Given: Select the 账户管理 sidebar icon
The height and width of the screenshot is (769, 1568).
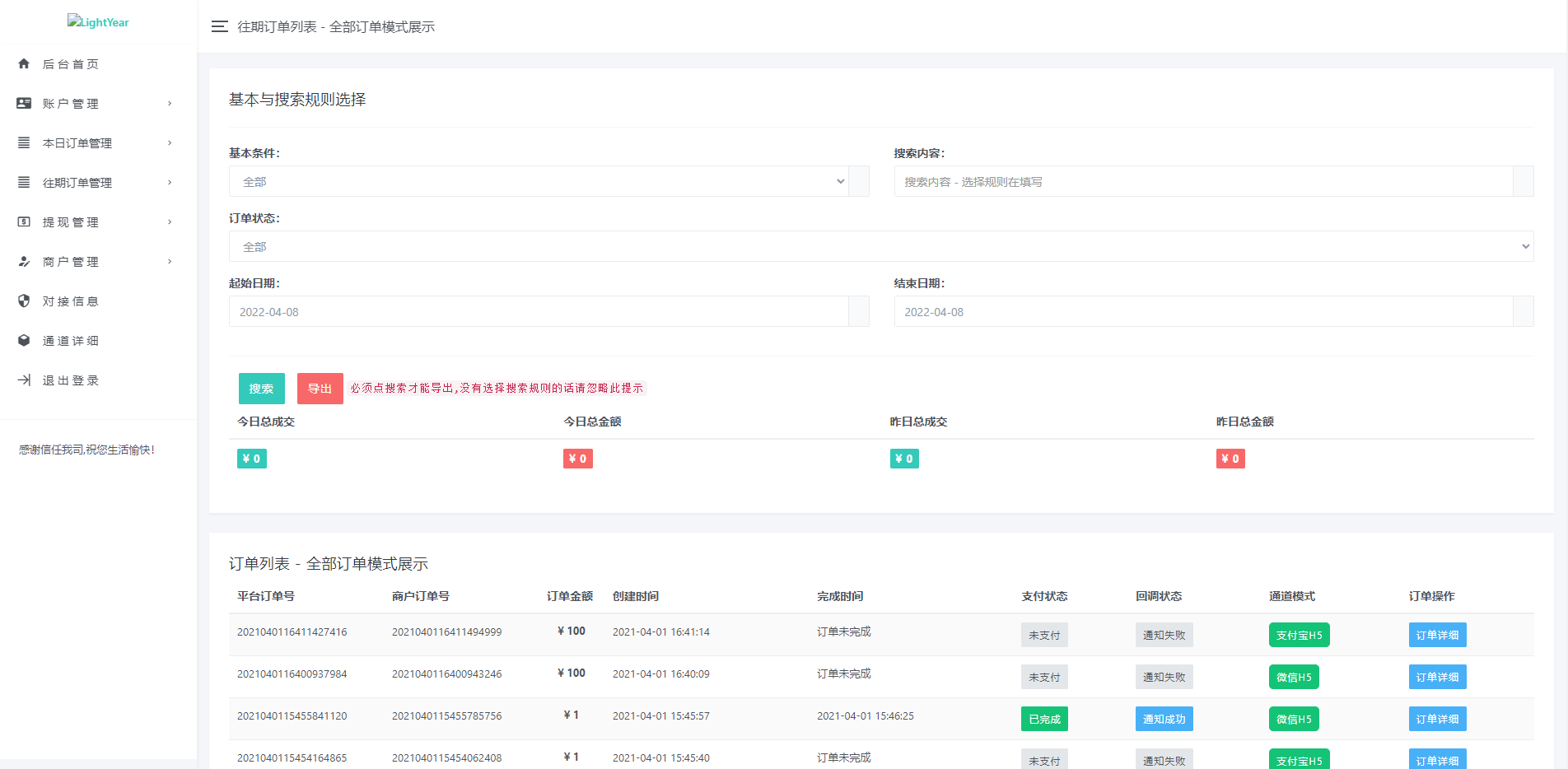Looking at the screenshot, I should point(23,103).
